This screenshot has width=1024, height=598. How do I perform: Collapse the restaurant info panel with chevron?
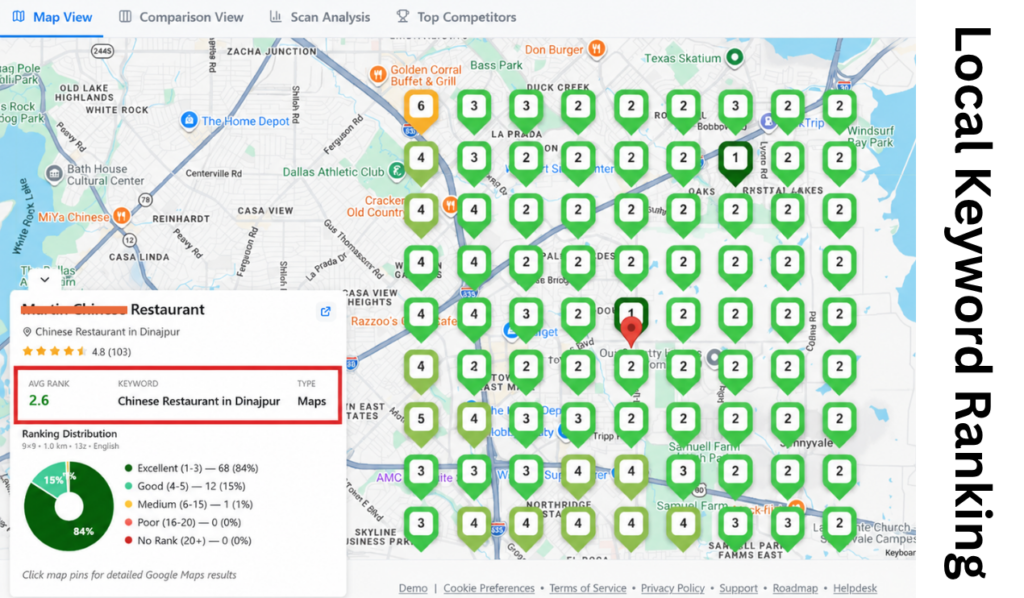point(44,279)
